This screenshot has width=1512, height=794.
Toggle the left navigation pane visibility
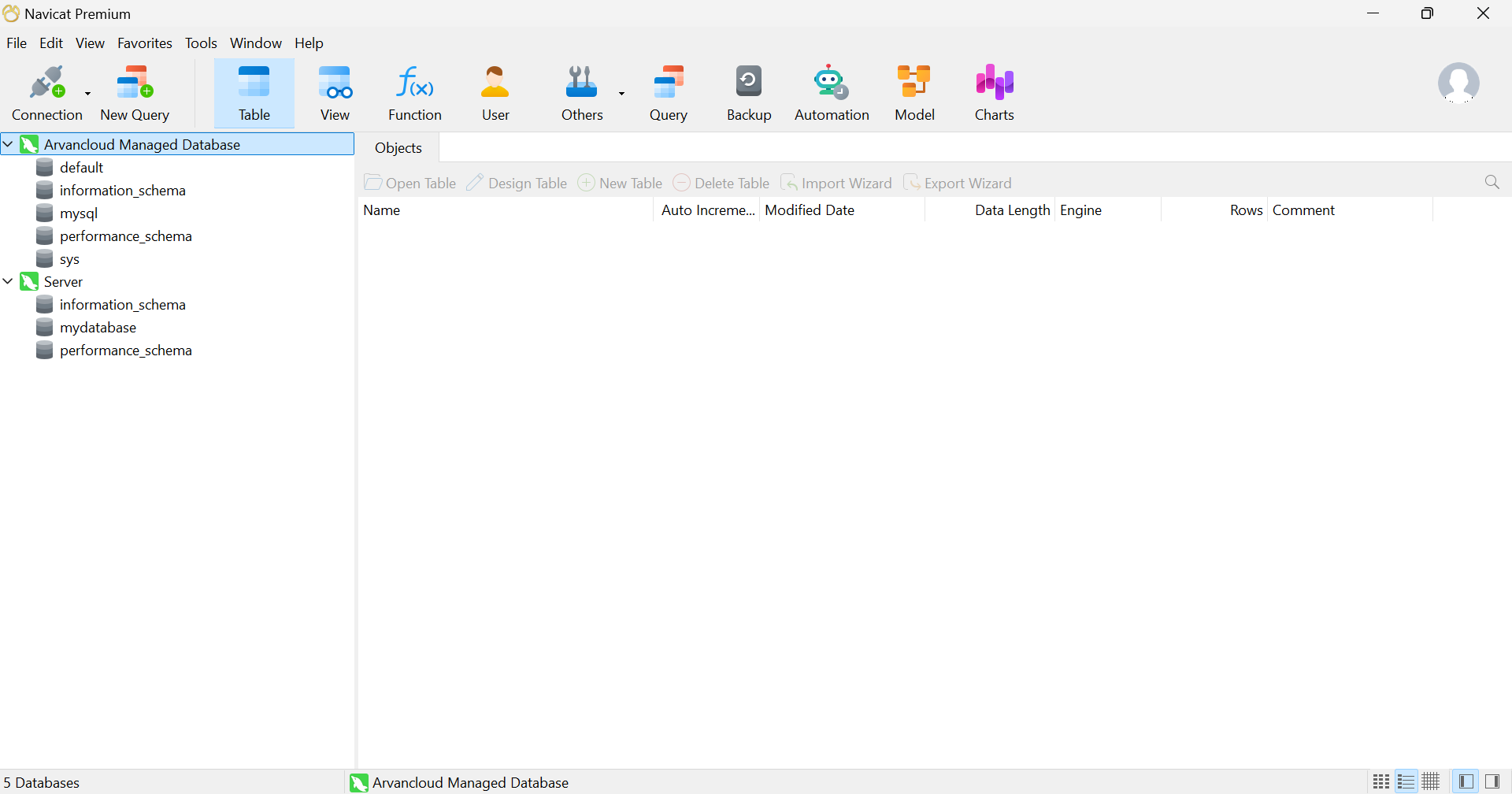(1466, 781)
